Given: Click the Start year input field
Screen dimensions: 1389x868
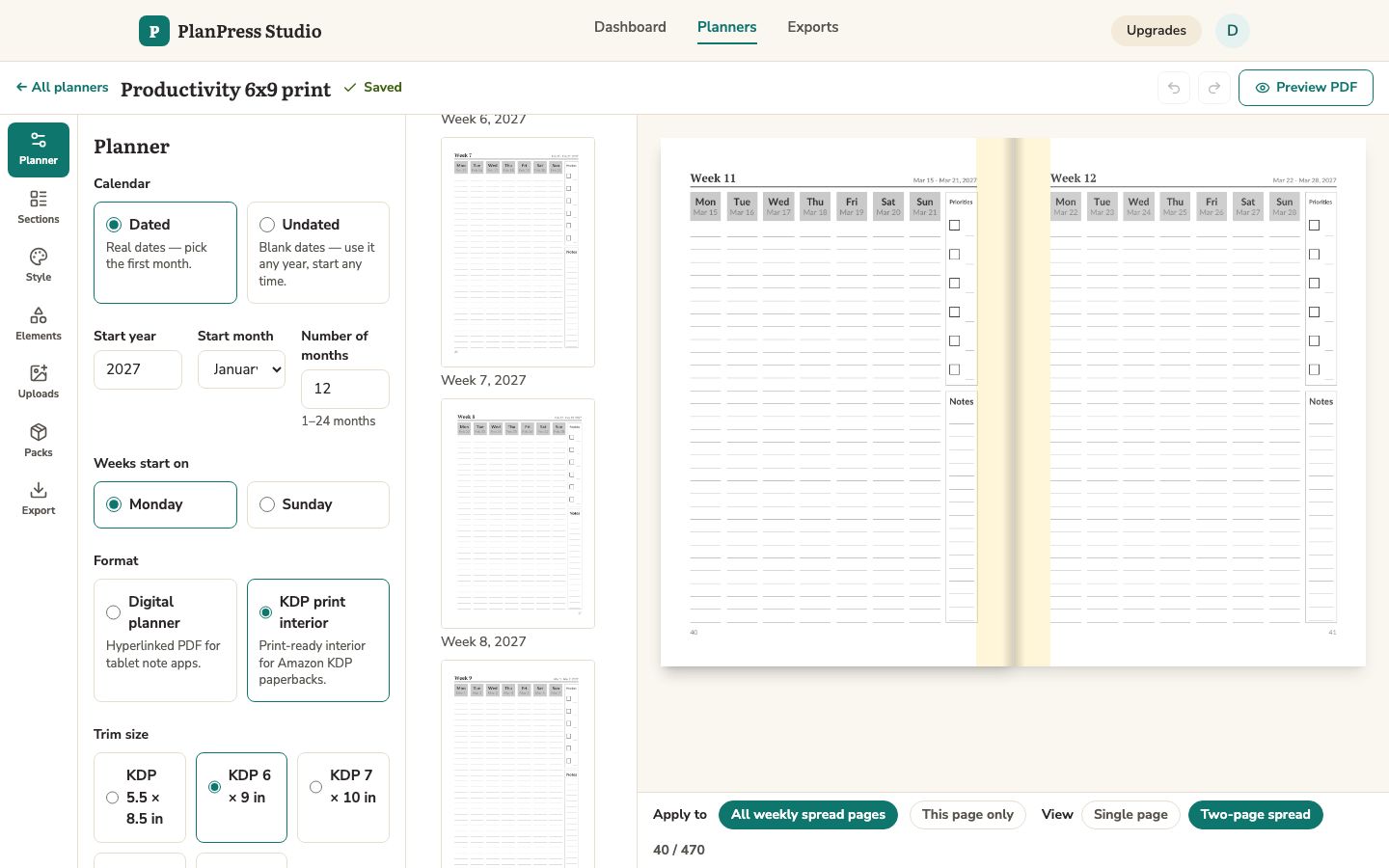Looking at the screenshot, I should click(138, 369).
